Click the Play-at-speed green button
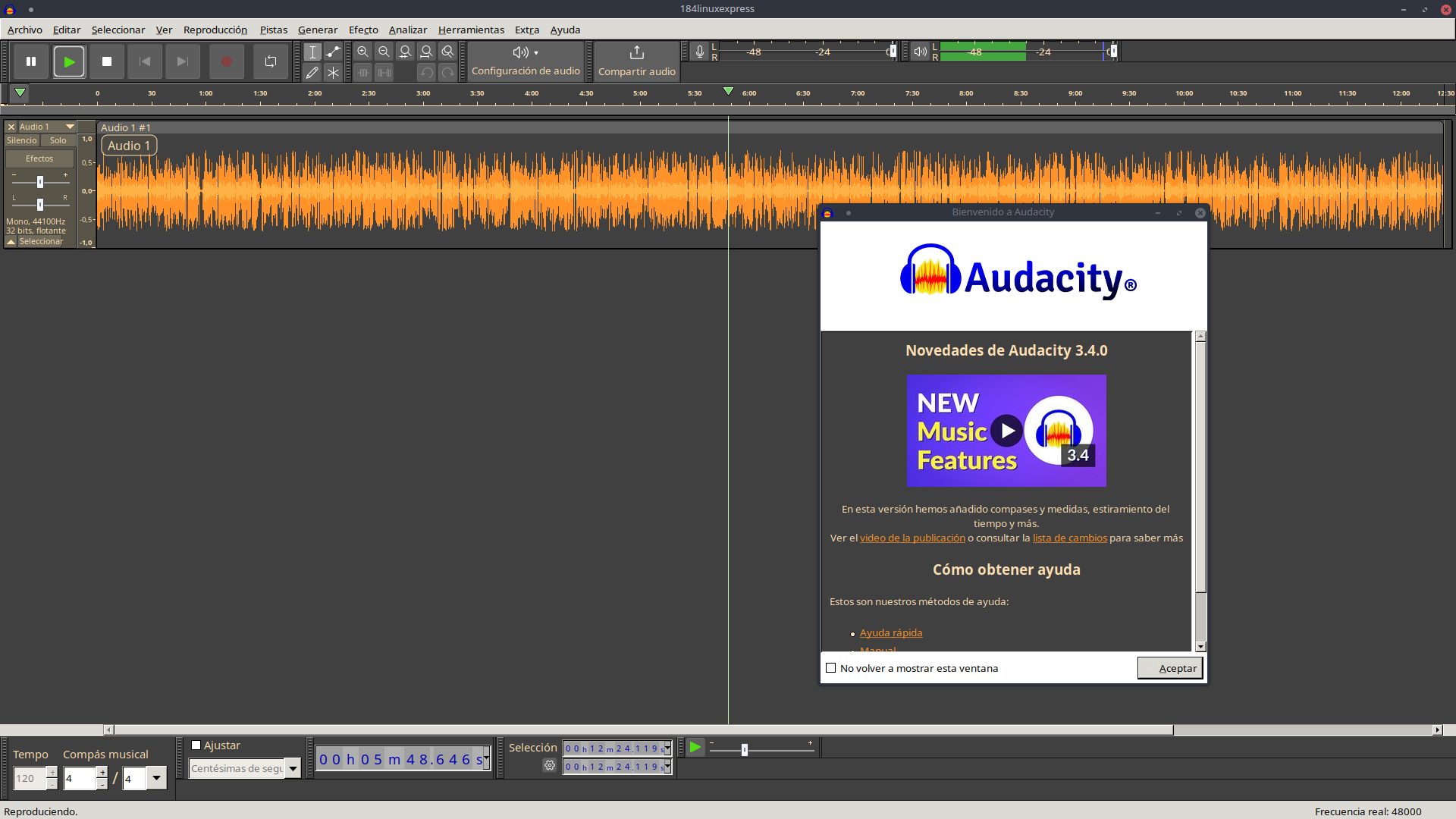1456x819 pixels. click(x=695, y=748)
